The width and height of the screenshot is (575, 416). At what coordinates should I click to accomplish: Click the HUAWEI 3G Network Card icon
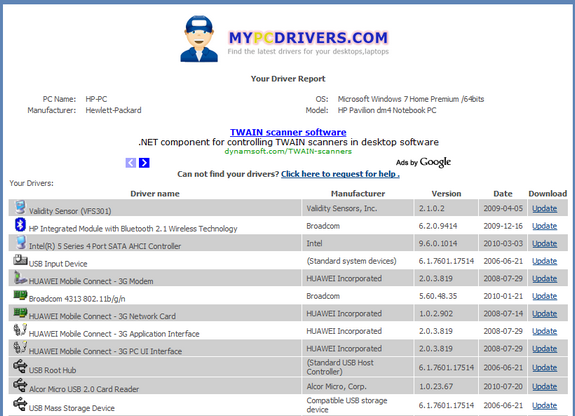(x=20, y=312)
